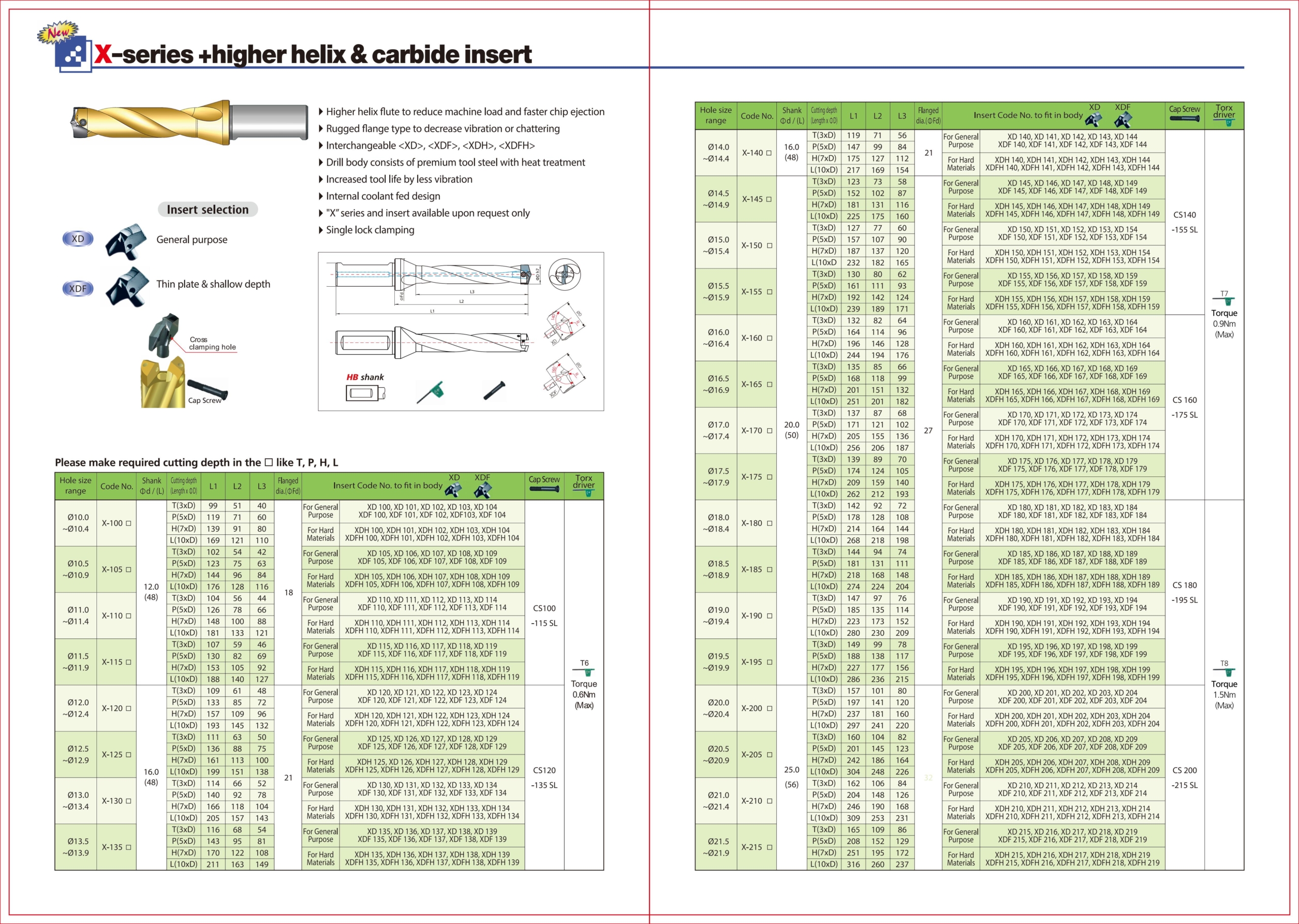Click XDF insert icon in right table header
The width and height of the screenshot is (1299, 924).
tap(1123, 119)
